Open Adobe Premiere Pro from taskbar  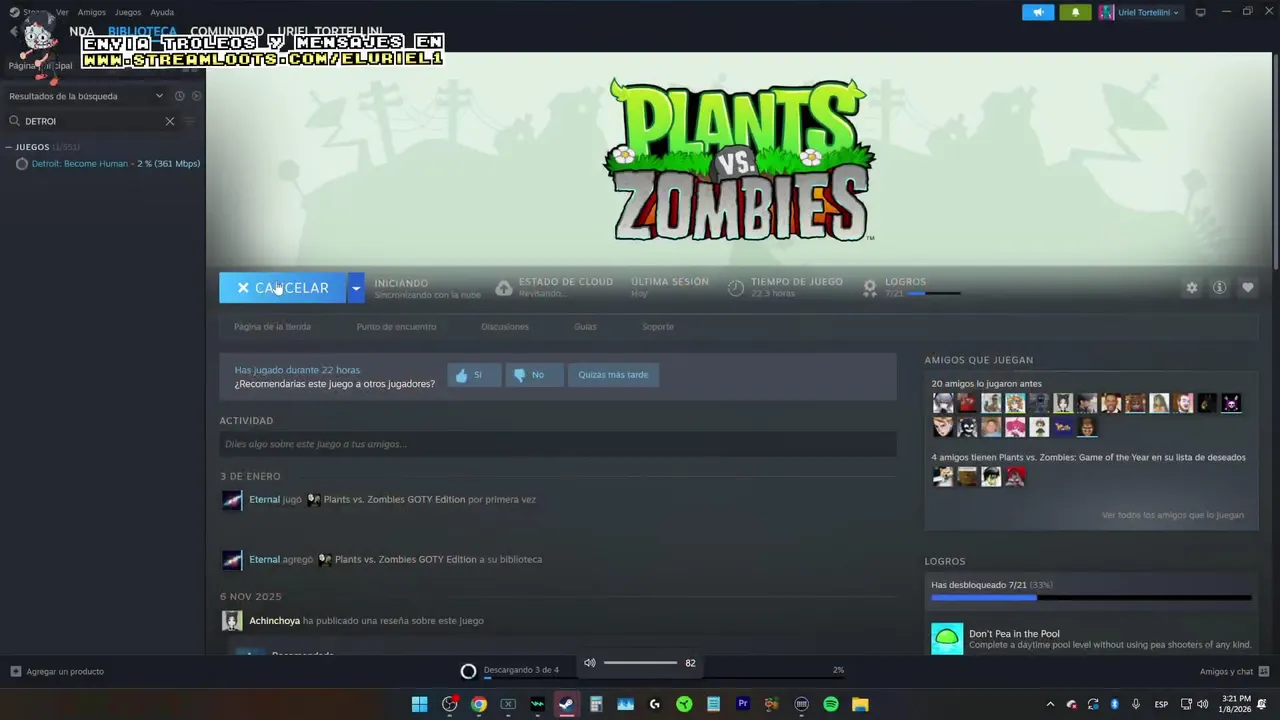(742, 705)
